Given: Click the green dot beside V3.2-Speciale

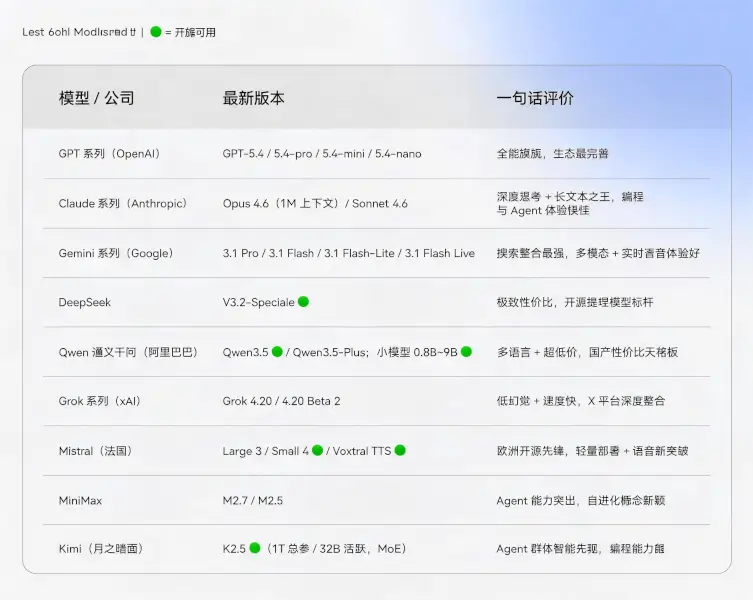Looking at the screenshot, I should coord(303,302).
